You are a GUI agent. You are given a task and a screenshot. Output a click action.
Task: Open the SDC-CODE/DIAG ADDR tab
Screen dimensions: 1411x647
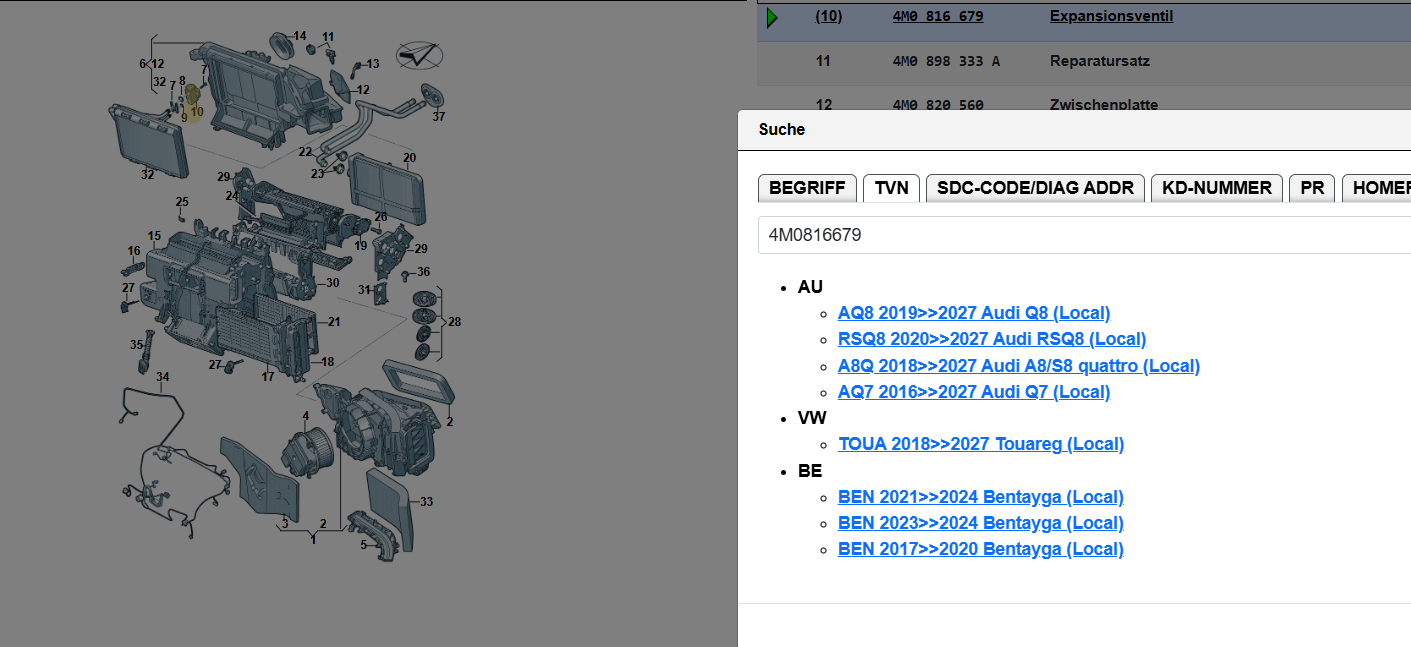(1035, 188)
